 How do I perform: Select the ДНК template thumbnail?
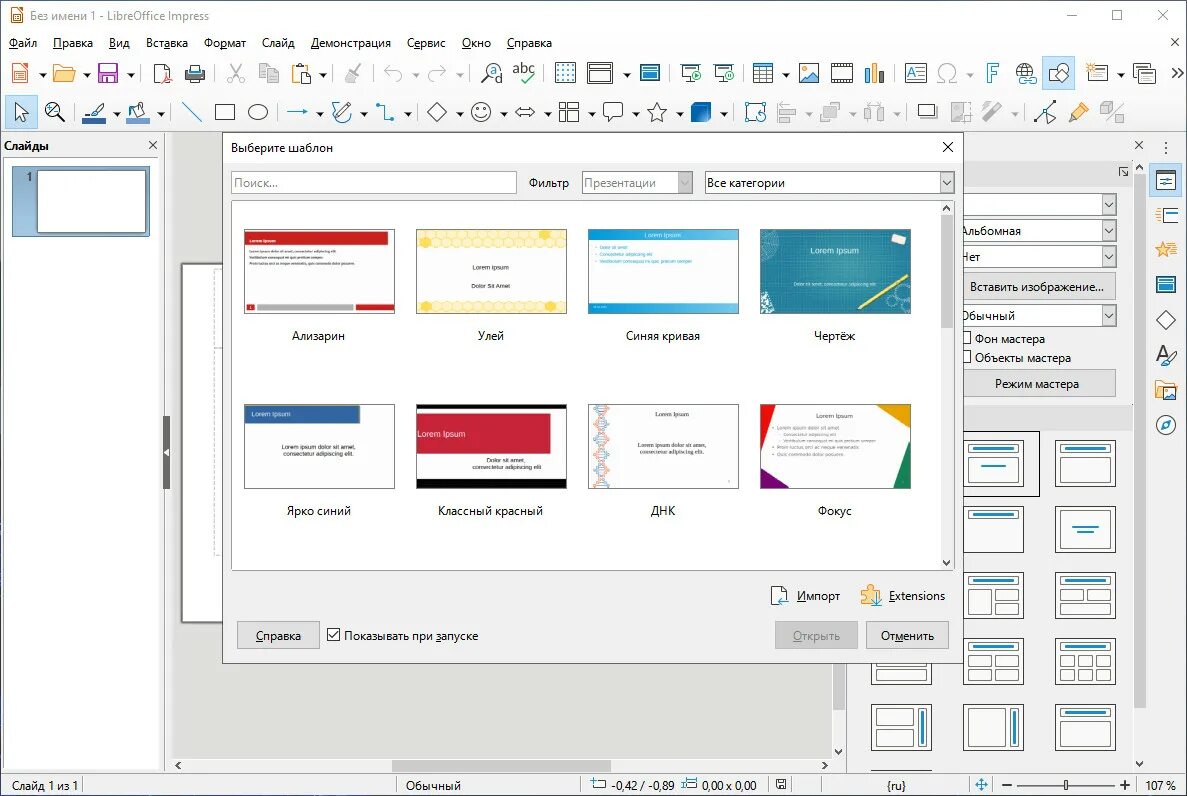click(x=663, y=446)
